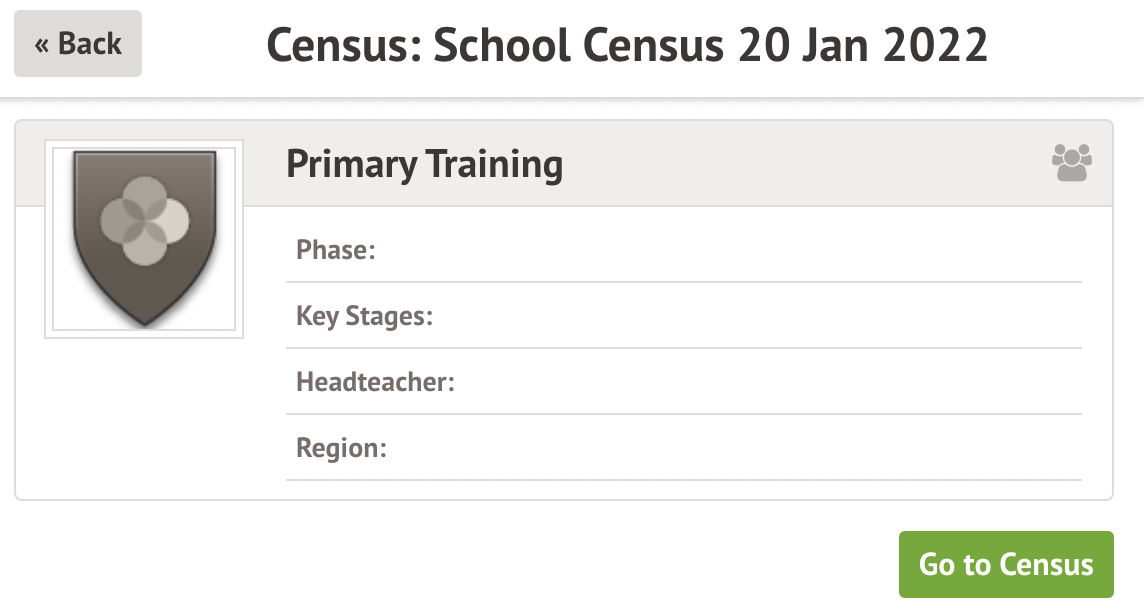Viewport: 1144px width, 616px height.
Task: Click the empty value beside Phase
Action: 720,249
